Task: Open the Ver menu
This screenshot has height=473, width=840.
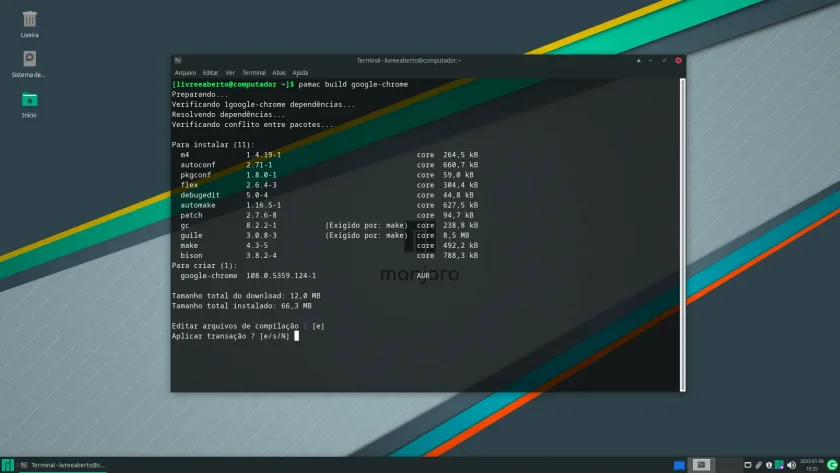Action: pos(230,73)
